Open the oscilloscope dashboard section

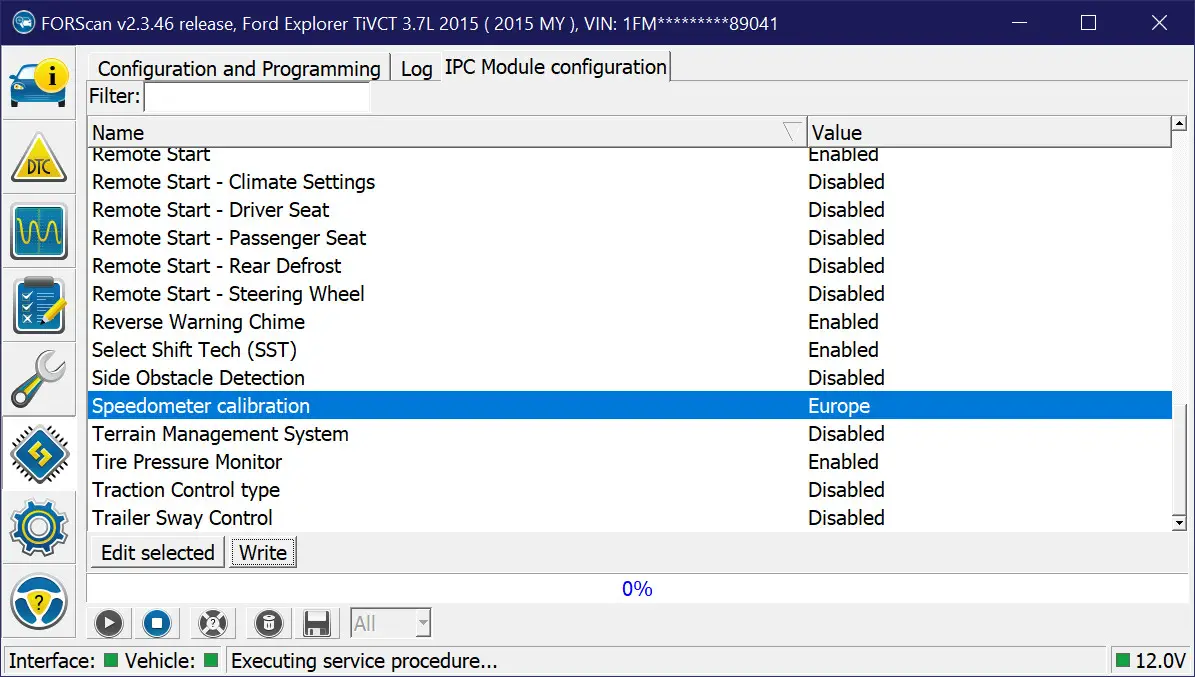click(39, 231)
